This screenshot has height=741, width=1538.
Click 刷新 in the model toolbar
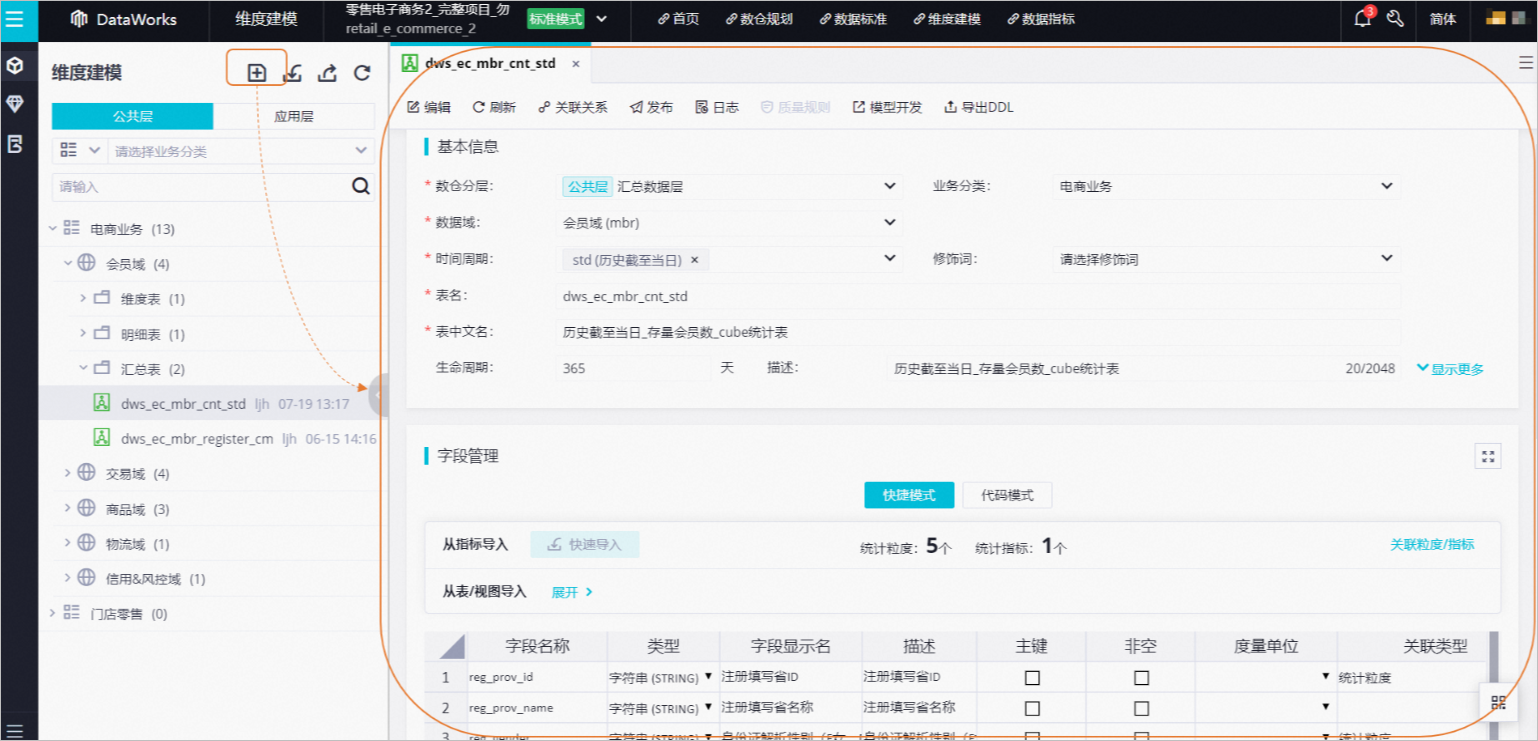point(494,107)
